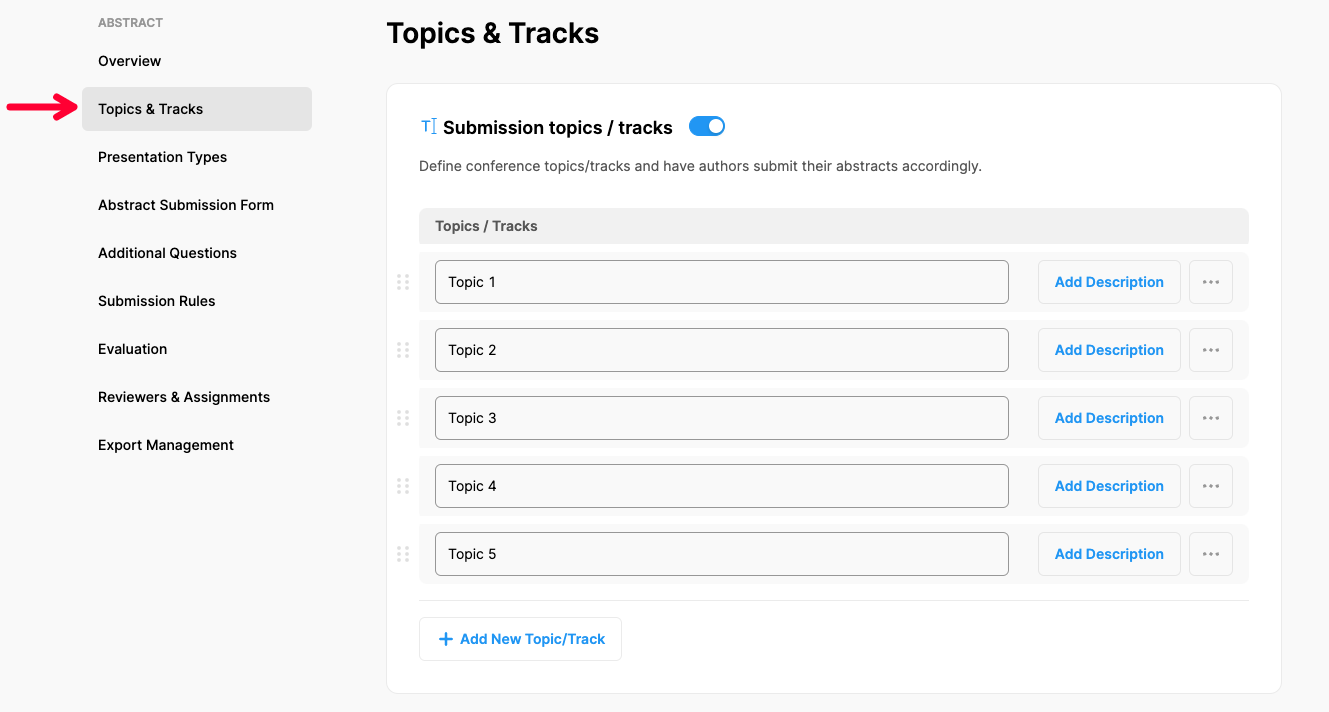Open Presentation Types in the sidebar
Image resolution: width=1329 pixels, height=712 pixels.
162,157
